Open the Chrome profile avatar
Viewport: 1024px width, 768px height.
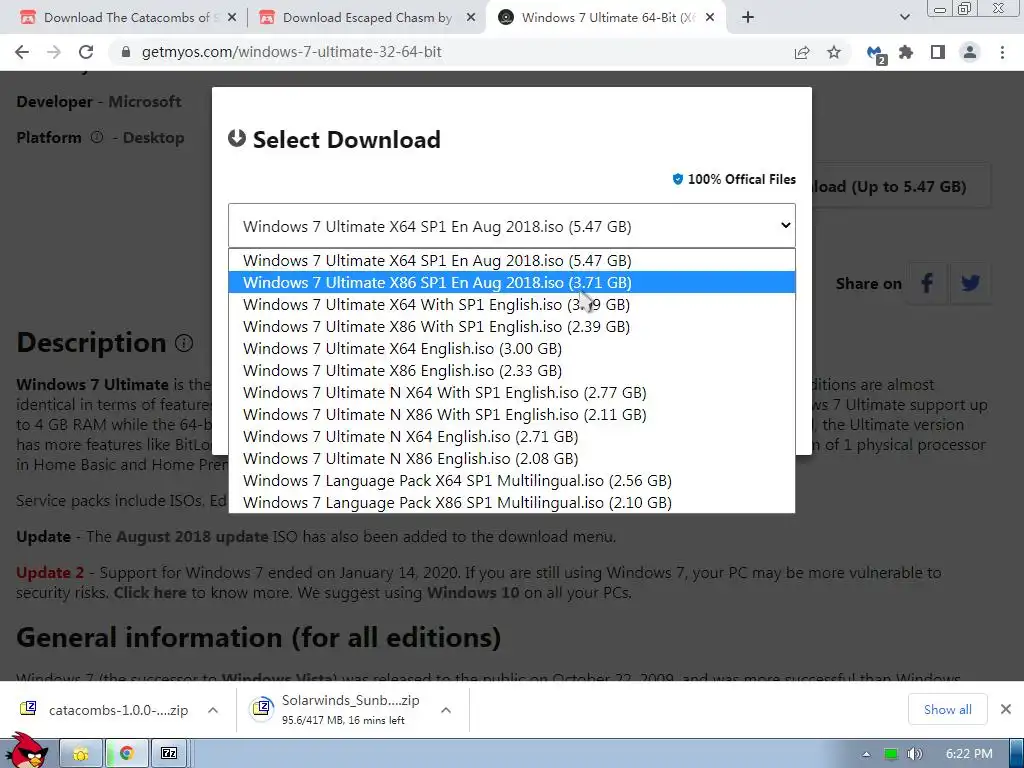pyautogui.click(x=970, y=52)
